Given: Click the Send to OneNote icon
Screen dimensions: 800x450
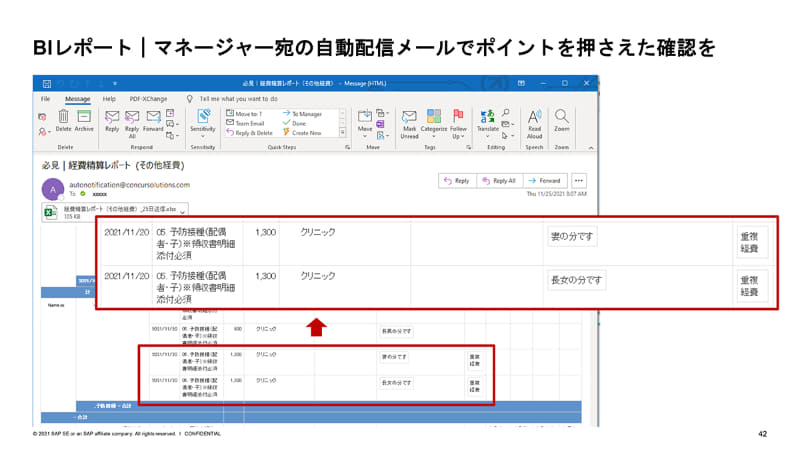Looking at the screenshot, I should pyautogui.click(x=380, y=124).
